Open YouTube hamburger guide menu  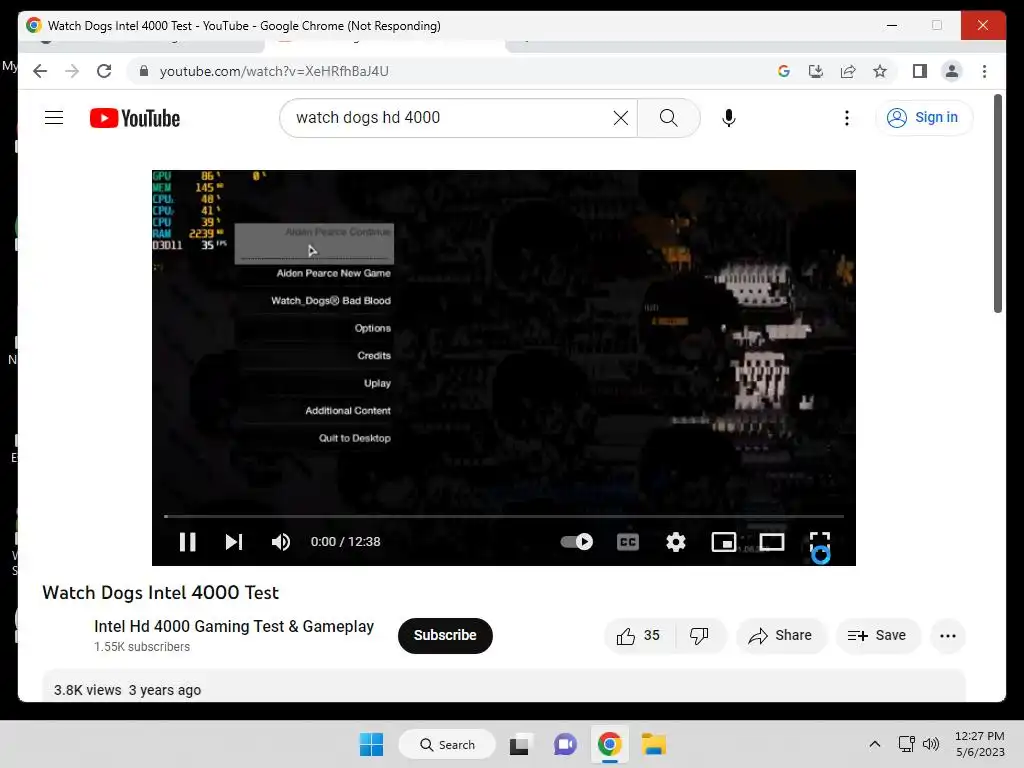(54, 118)
